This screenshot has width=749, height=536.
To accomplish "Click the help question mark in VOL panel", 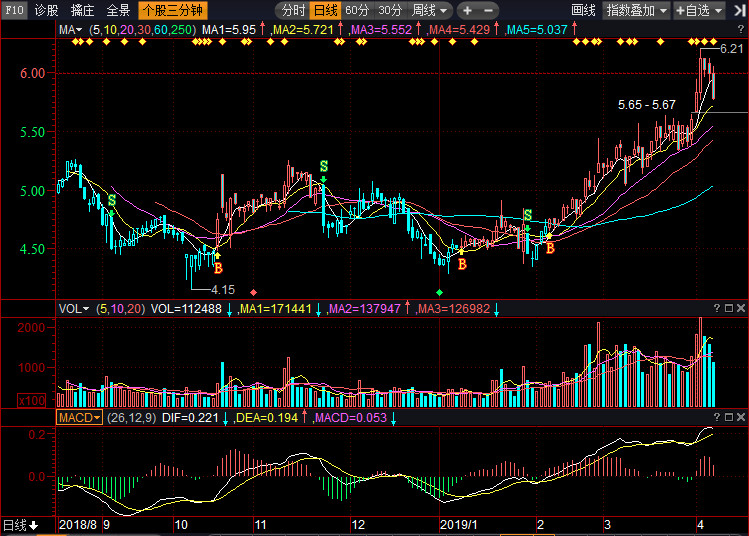I will coord(717,309).
